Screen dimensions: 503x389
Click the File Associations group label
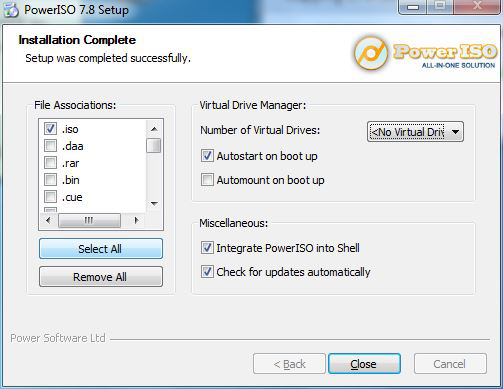75,105
